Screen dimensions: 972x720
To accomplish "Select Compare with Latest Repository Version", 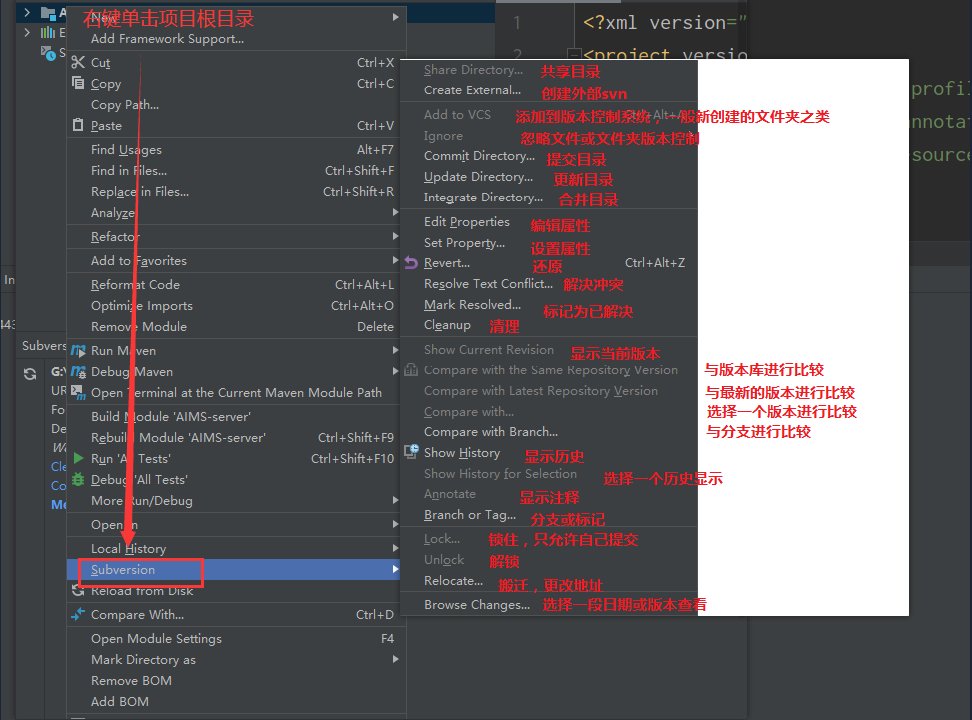I will [x=541, y=391].
